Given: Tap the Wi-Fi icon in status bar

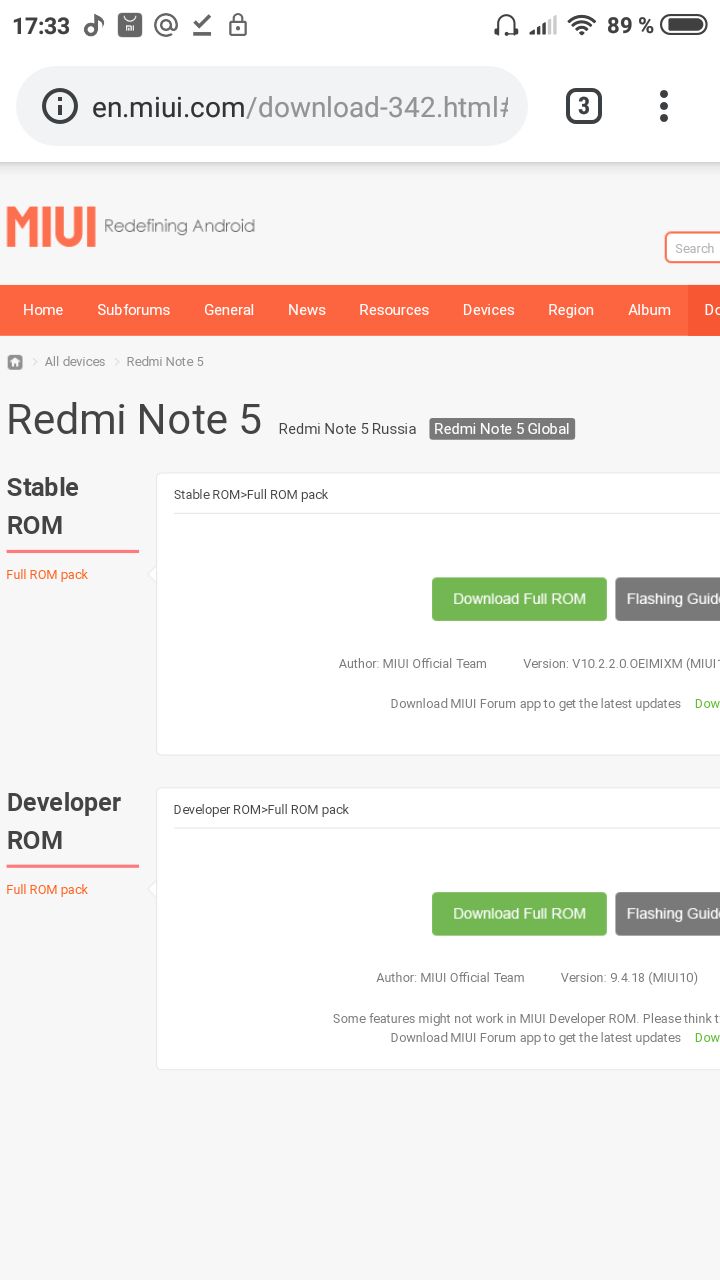Looking at the screenshot, I should click(x=581, y=26).
